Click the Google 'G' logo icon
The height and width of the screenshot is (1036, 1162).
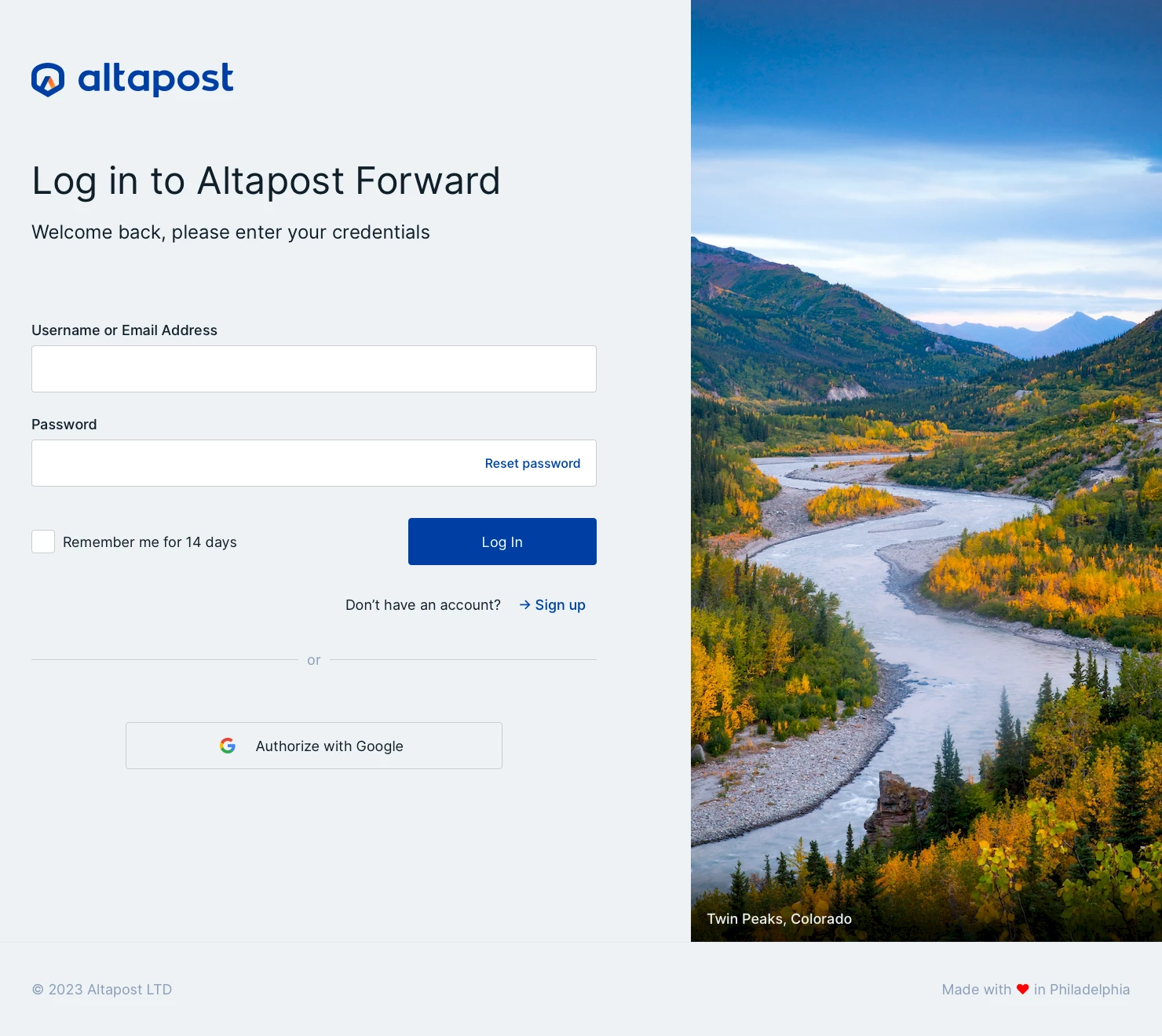228,746
